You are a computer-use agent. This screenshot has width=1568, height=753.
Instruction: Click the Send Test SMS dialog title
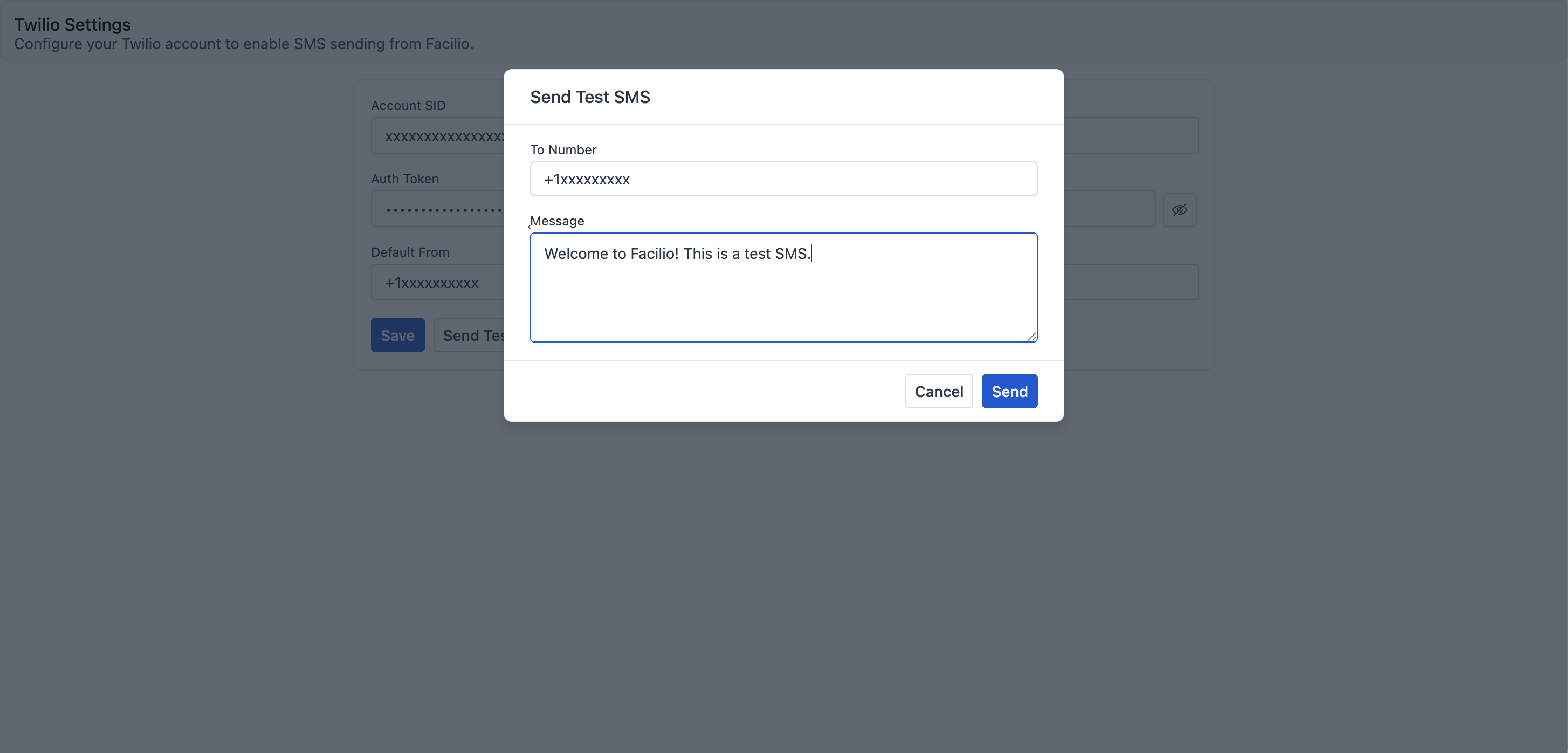tap(590, 97)
